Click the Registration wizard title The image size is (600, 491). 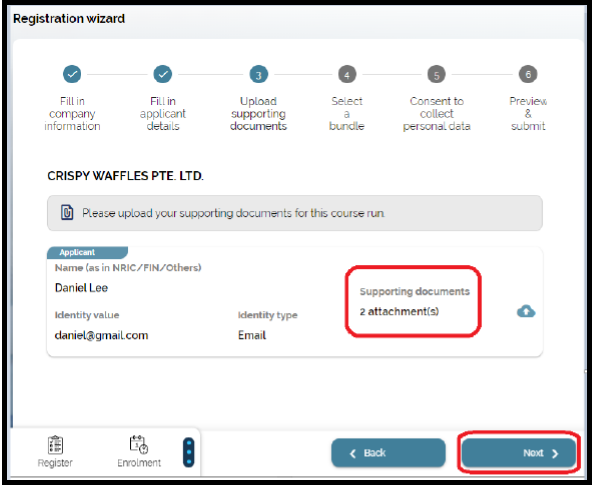point(69,19)
